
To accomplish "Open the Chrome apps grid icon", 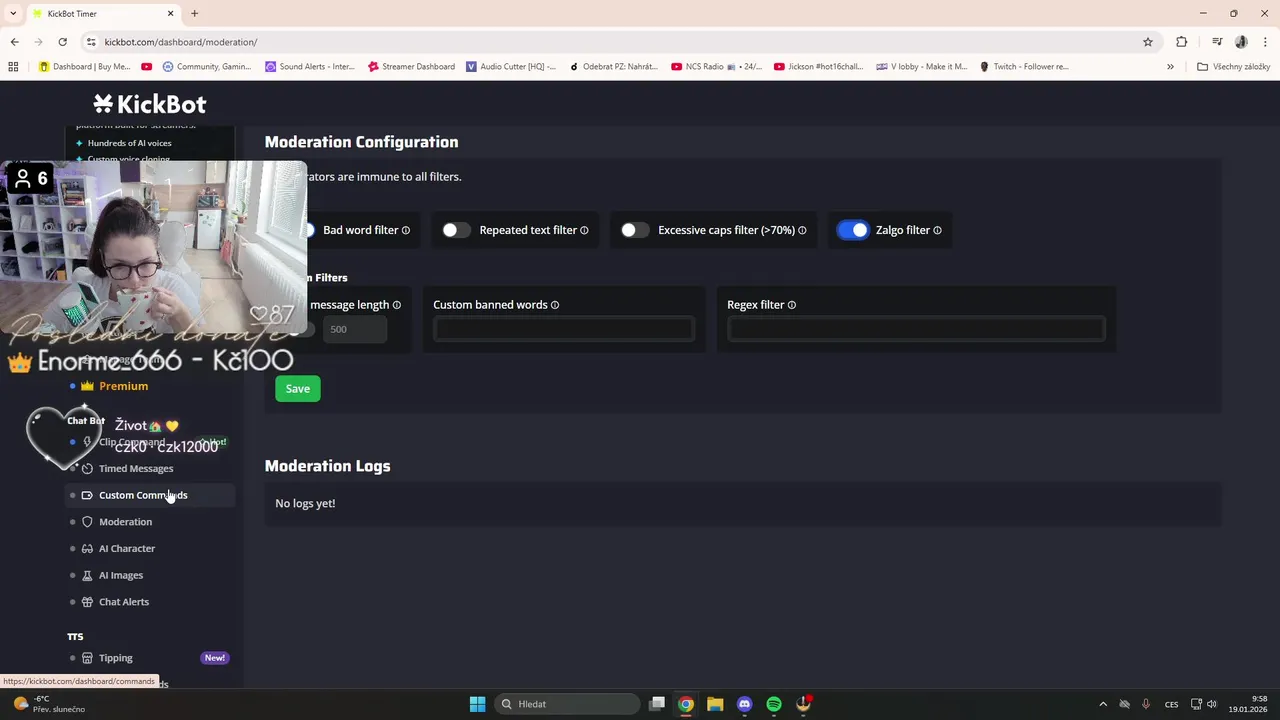I will click(13, 67).
